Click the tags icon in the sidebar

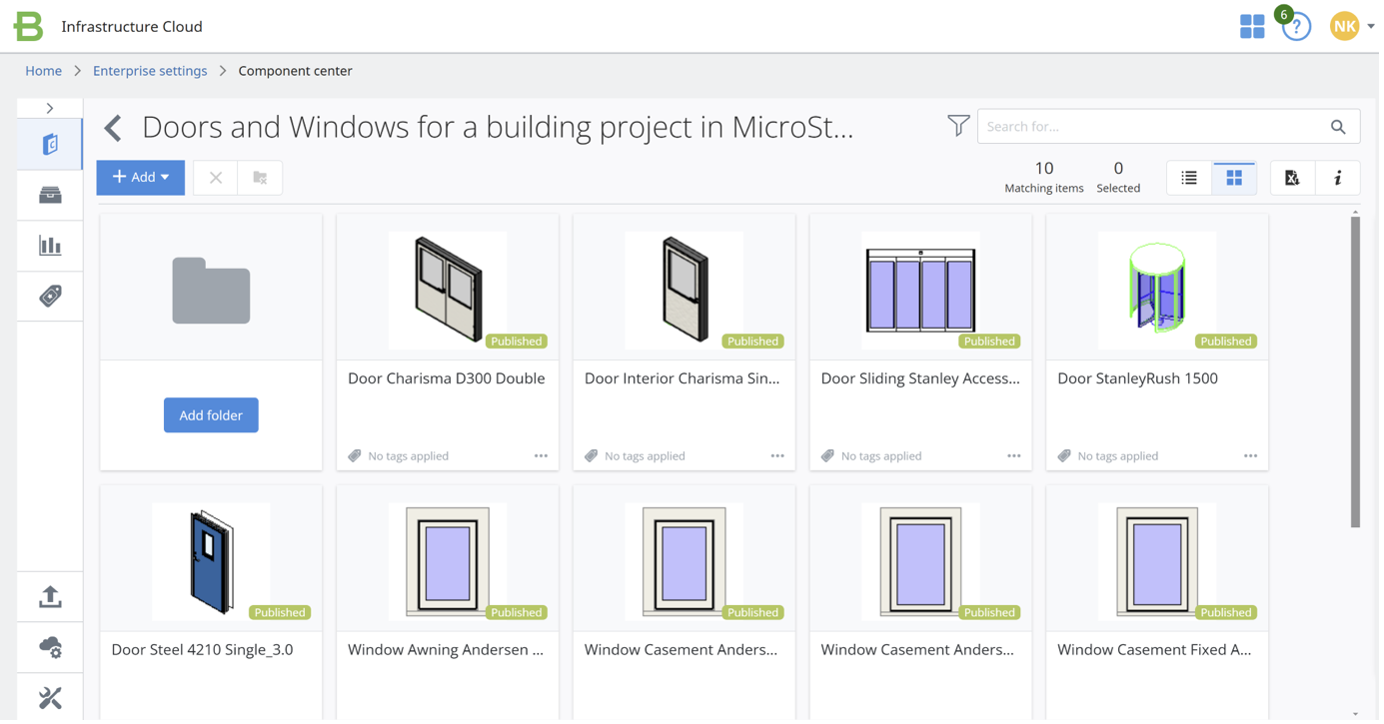[x=49, y=296]
